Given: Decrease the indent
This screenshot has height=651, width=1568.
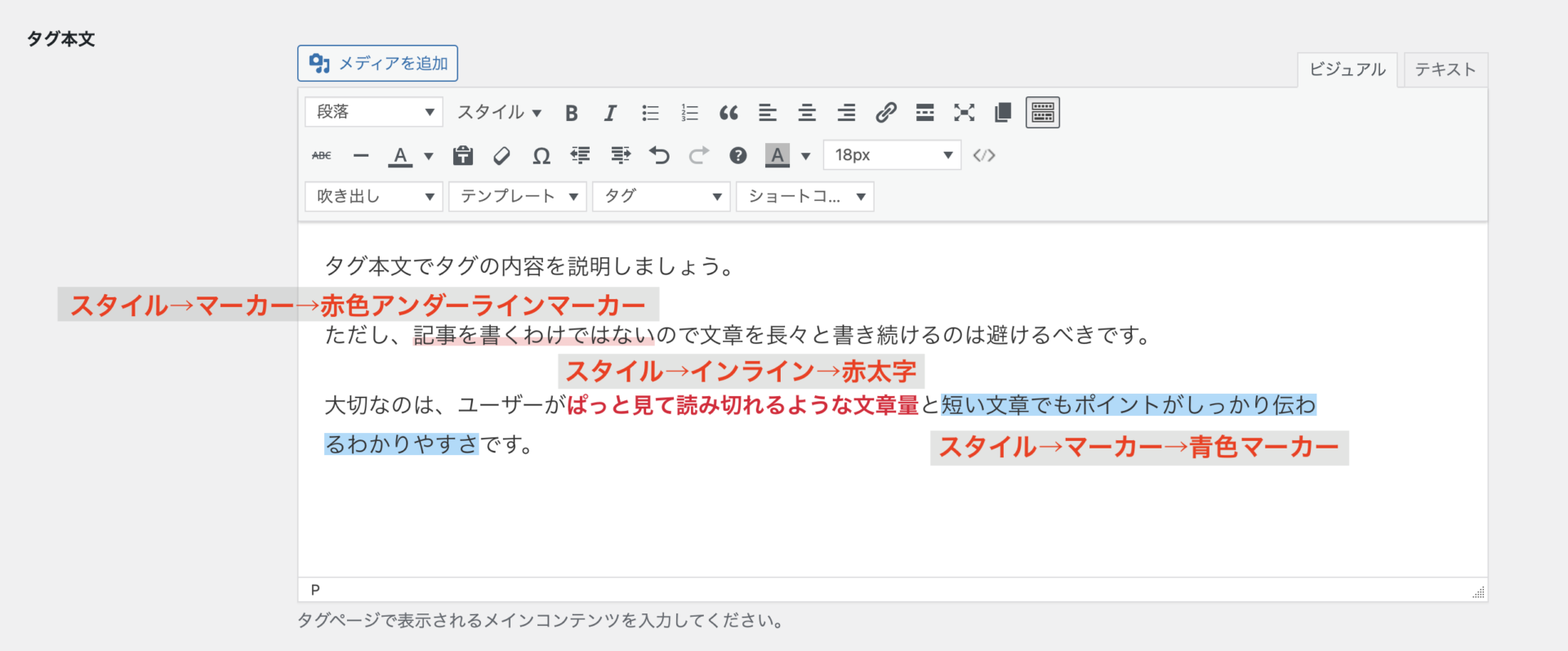Looking at the screenshot, I should coord(581,155).
